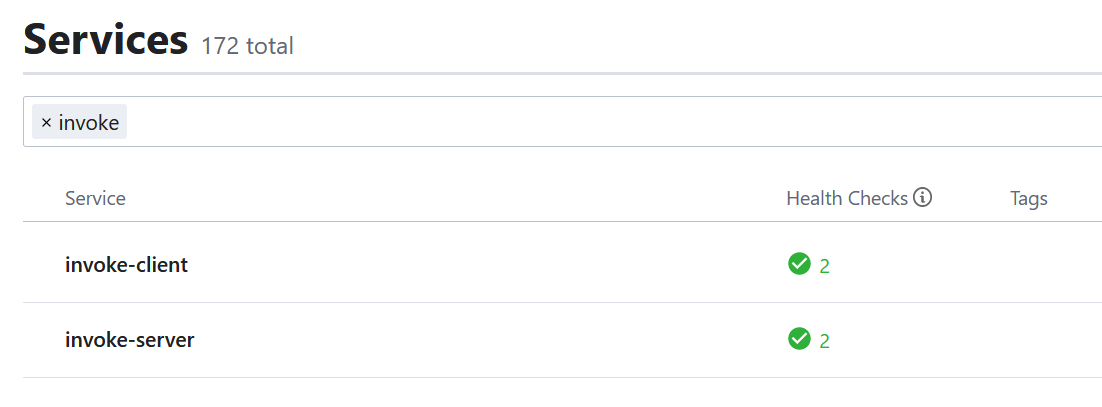Image resolution: width=1102 pixels, height=407 pixels.
Task: Click the blank space between invoke-server and its health check
Action: pos(480,340)
